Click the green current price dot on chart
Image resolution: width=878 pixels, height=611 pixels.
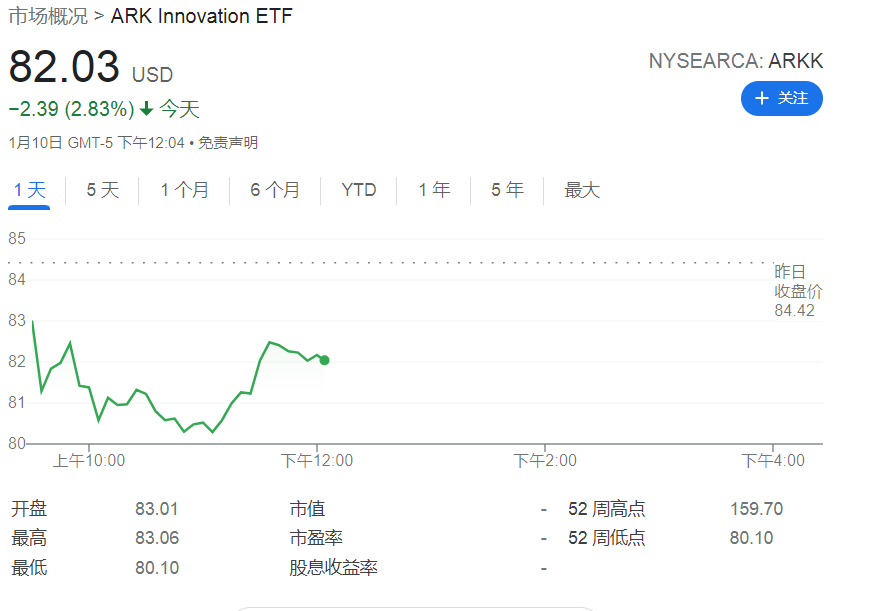[324, 360]
